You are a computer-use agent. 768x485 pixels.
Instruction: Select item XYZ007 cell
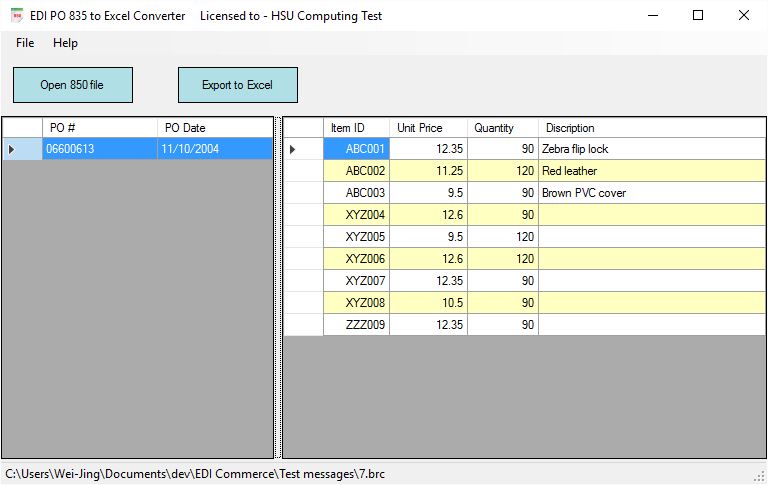click(x=357, y=281)
